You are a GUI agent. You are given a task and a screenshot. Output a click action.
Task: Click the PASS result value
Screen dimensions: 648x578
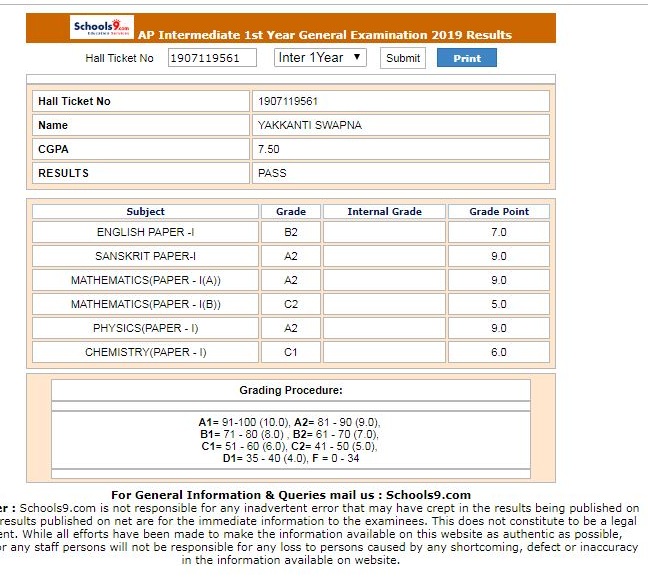(x=272, y=173)
